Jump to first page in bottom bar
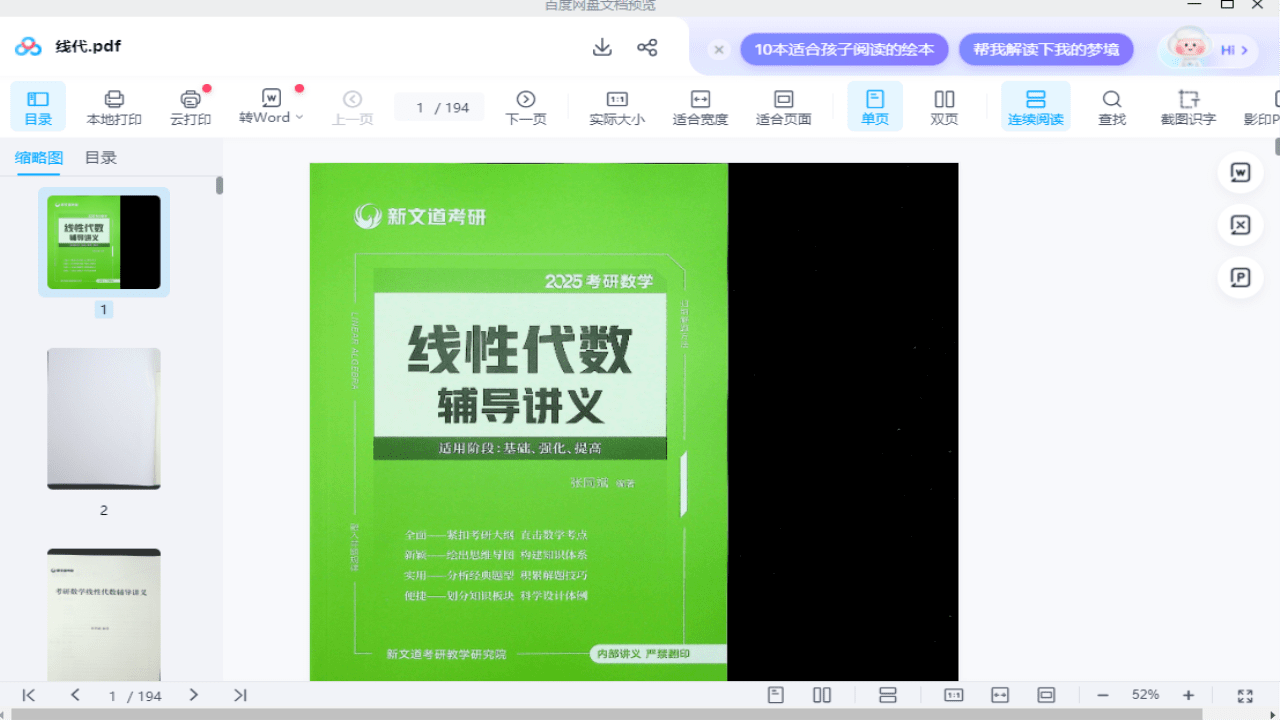This screenshot has width=1280, height=720. 29,695
